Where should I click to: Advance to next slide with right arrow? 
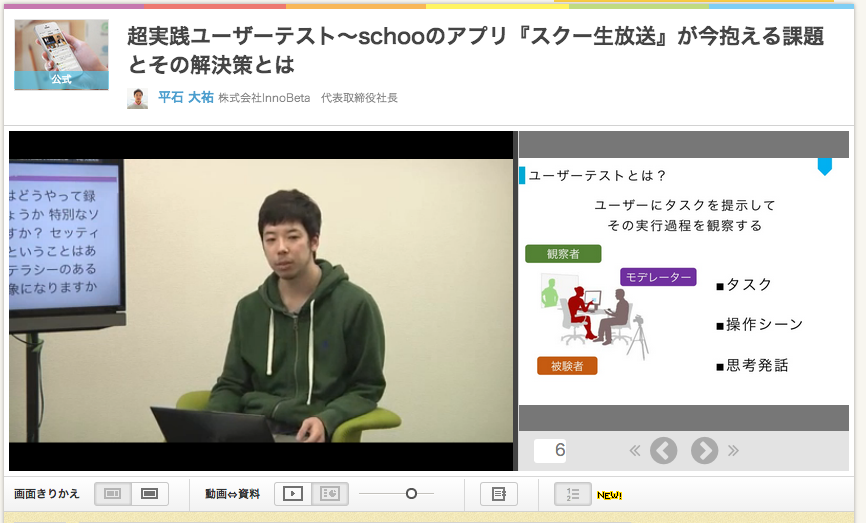pos(704,451)
